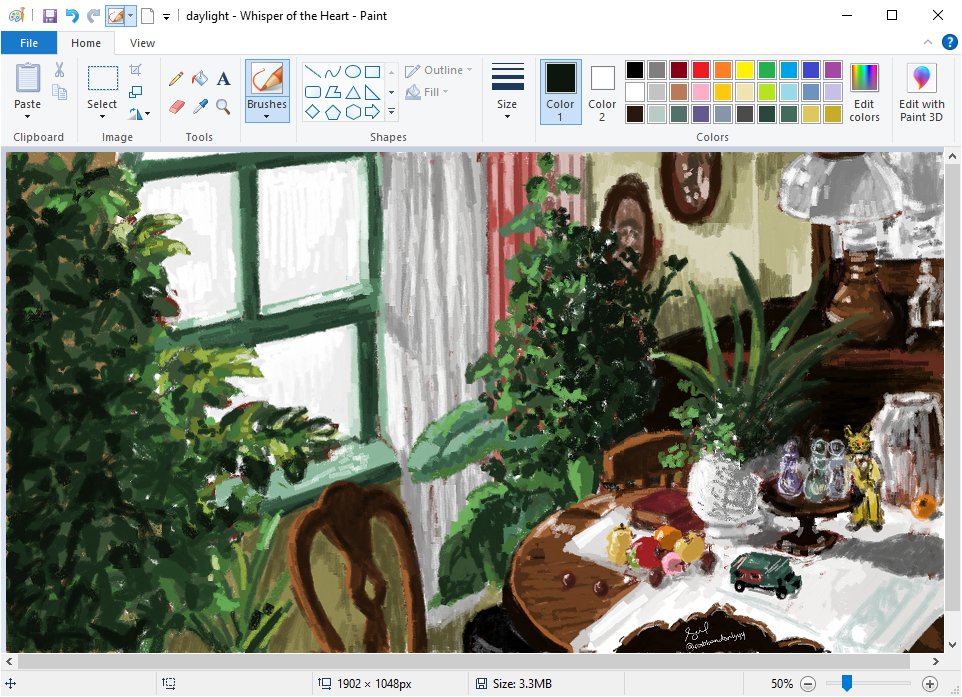This screenshot has width=962, height=697.
Task: Click the Resize icon in Image group
Action: pos(136,92)
